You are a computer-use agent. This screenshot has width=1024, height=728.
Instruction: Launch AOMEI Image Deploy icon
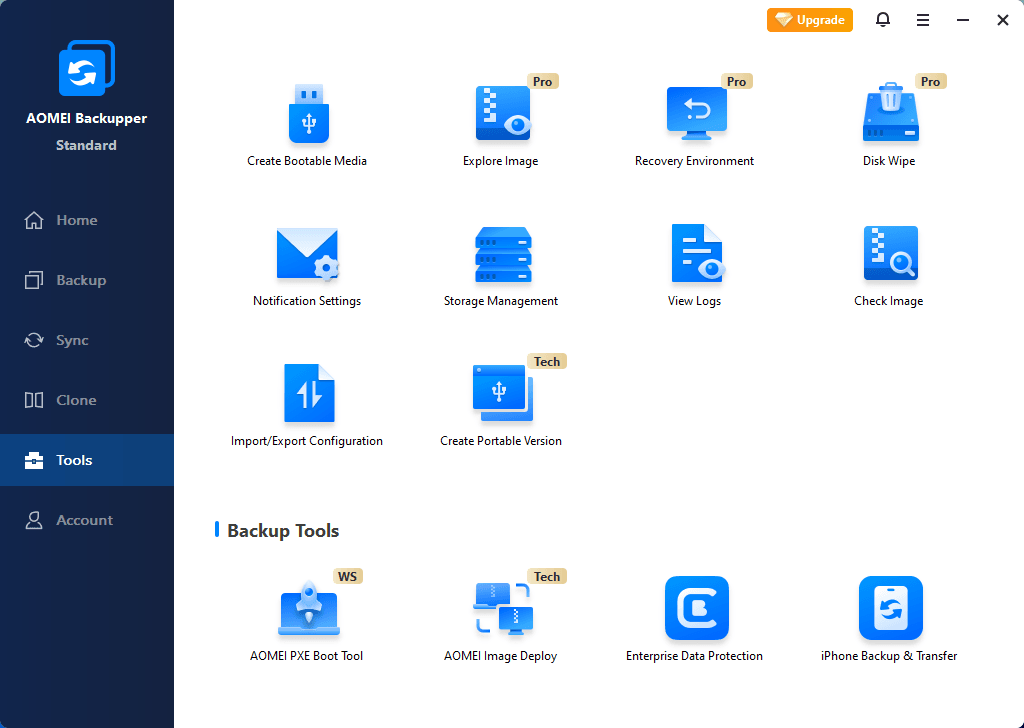click(x=503, y=608)
